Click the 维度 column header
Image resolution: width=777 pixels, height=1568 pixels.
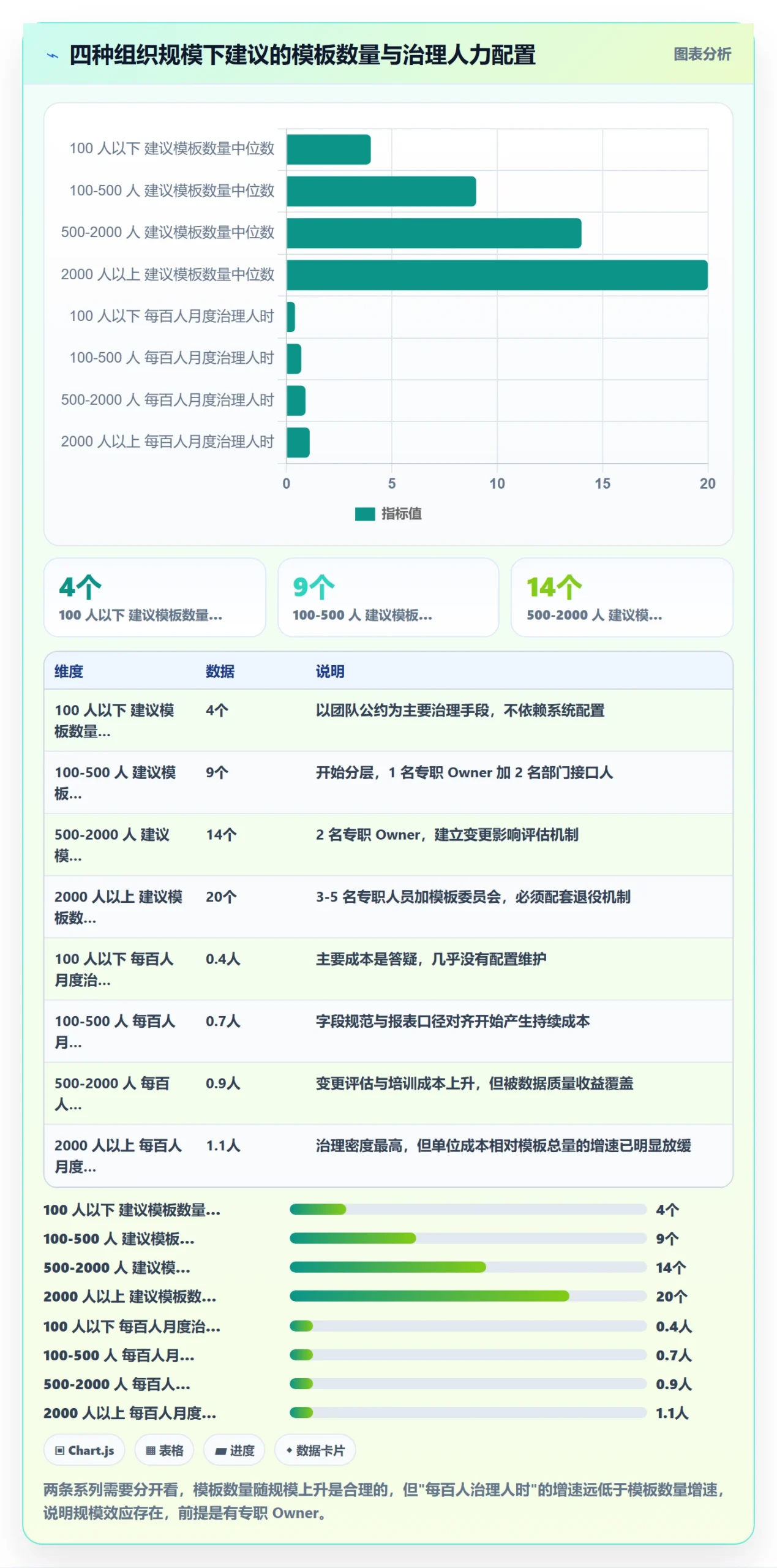coord(69,671)
